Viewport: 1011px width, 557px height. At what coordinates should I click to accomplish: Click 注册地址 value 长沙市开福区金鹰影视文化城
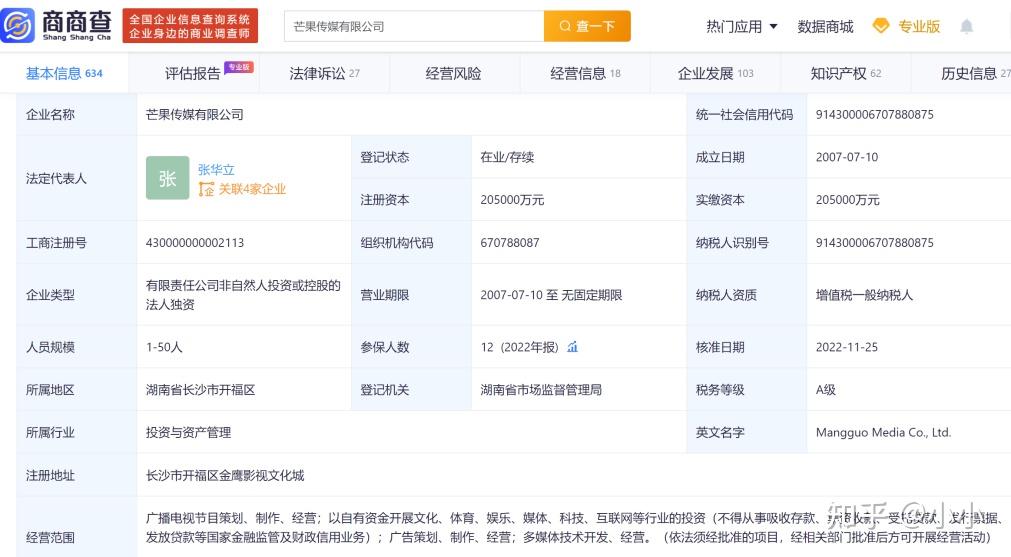(225, 475)
